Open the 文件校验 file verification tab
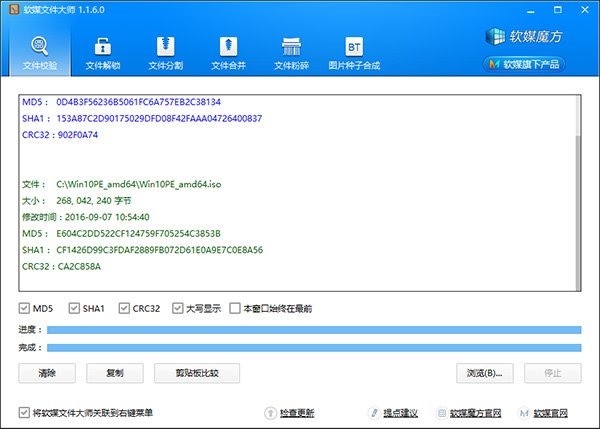 (x=40, y=52)
